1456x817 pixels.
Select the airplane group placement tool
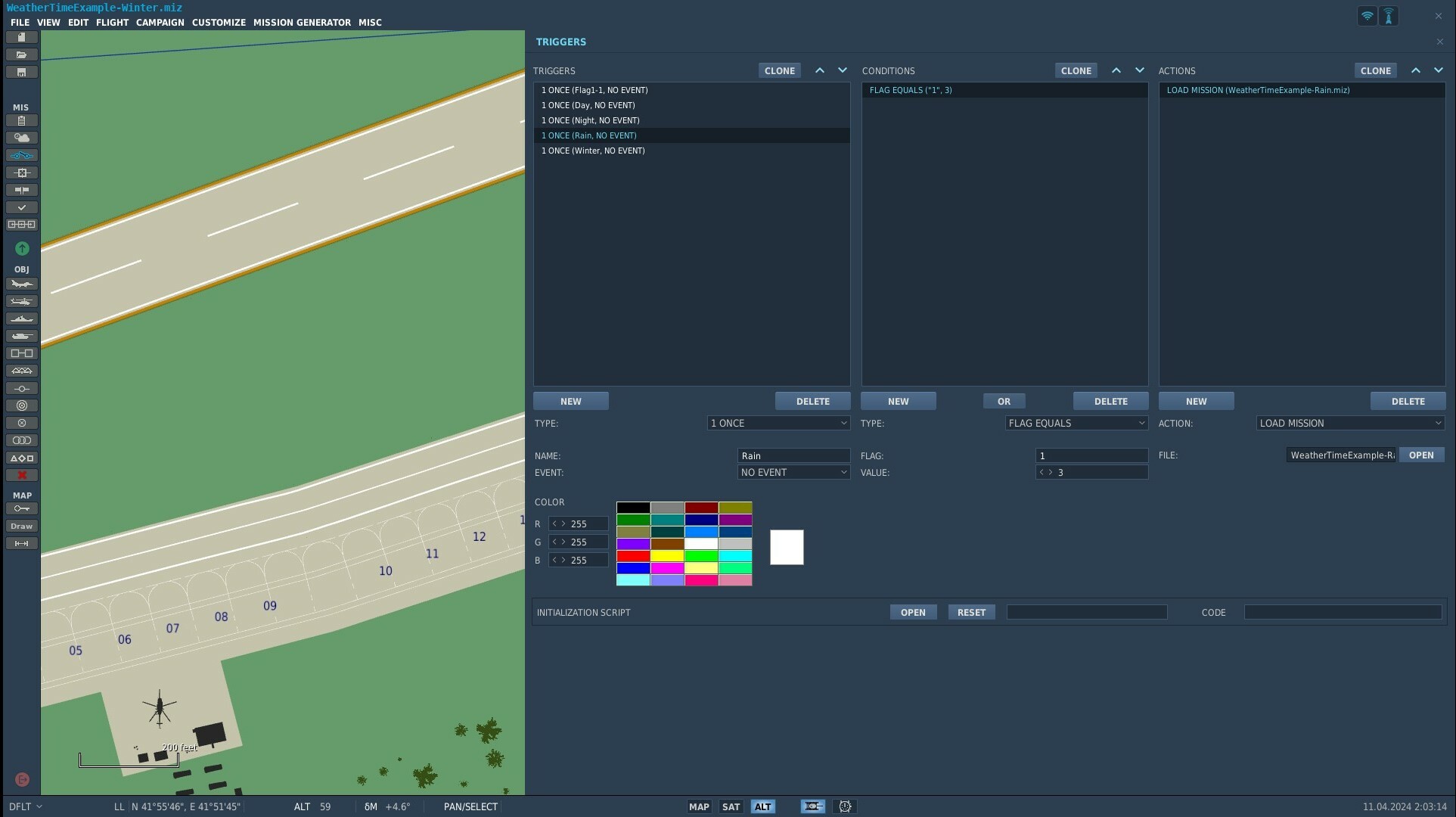tap(21, 284)
